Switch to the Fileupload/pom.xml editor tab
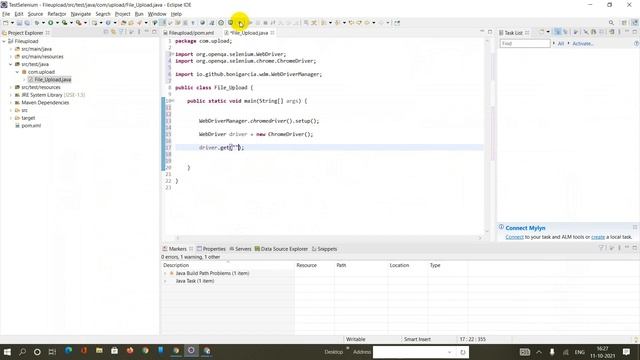 point(188,33)
